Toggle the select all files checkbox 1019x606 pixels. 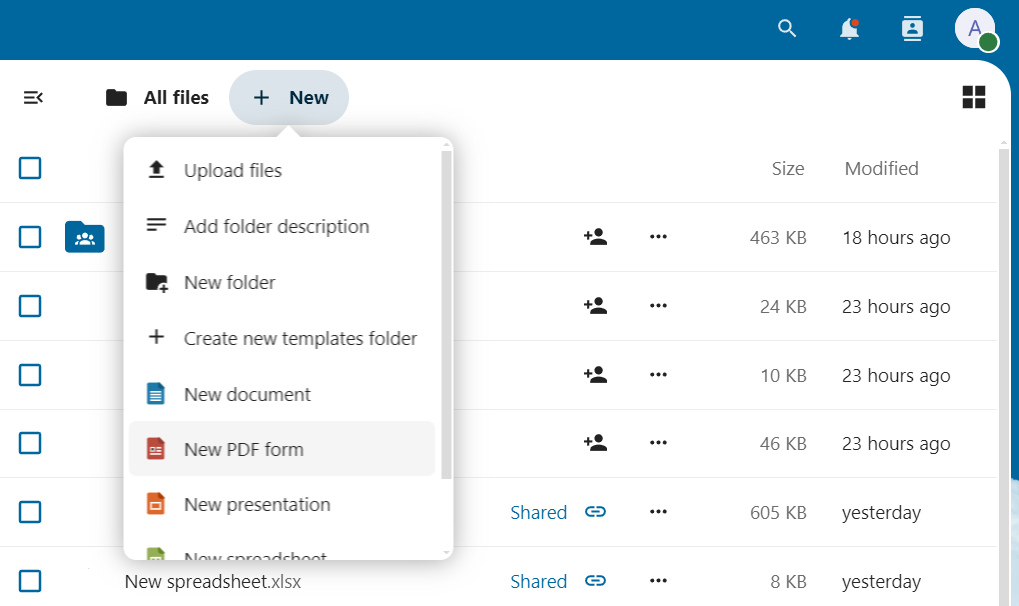point(30,168)
